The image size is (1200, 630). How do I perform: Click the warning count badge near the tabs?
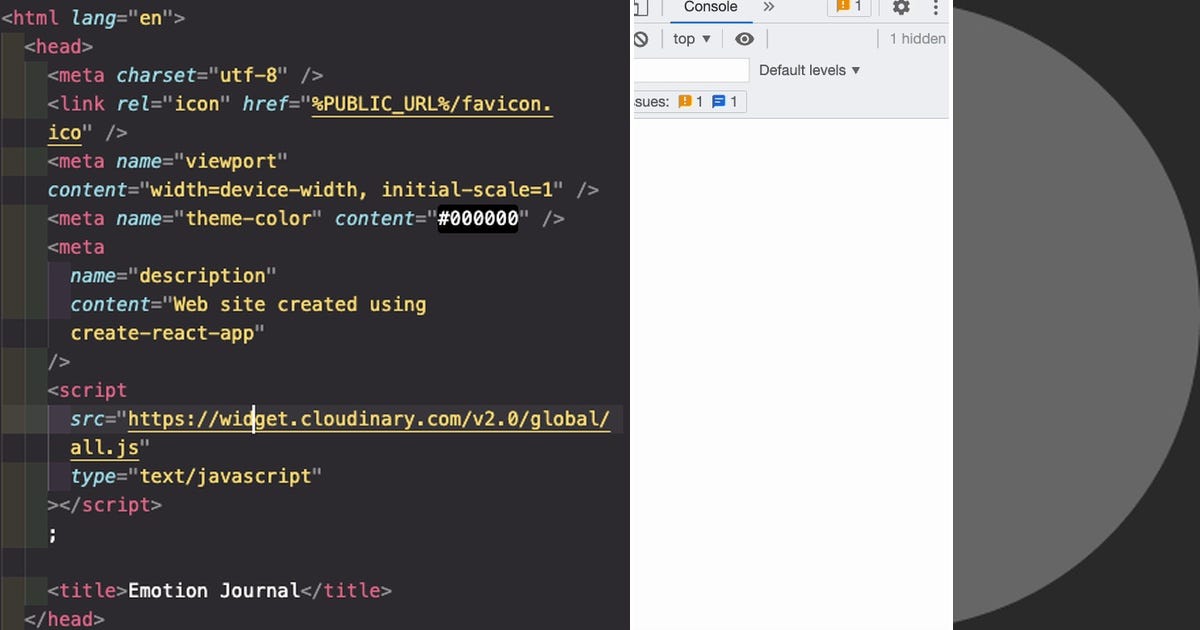click(849, 7)
